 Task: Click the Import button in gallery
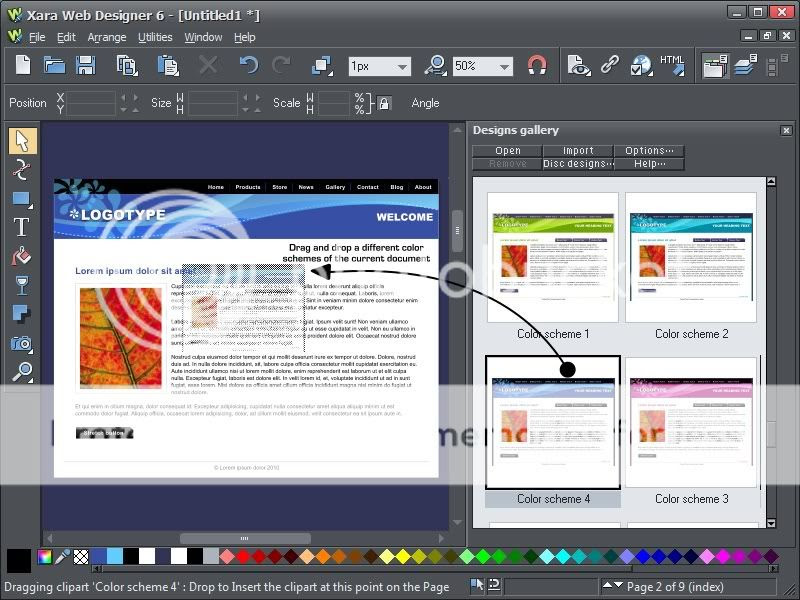pyautogui.click(x=578, y=151)
